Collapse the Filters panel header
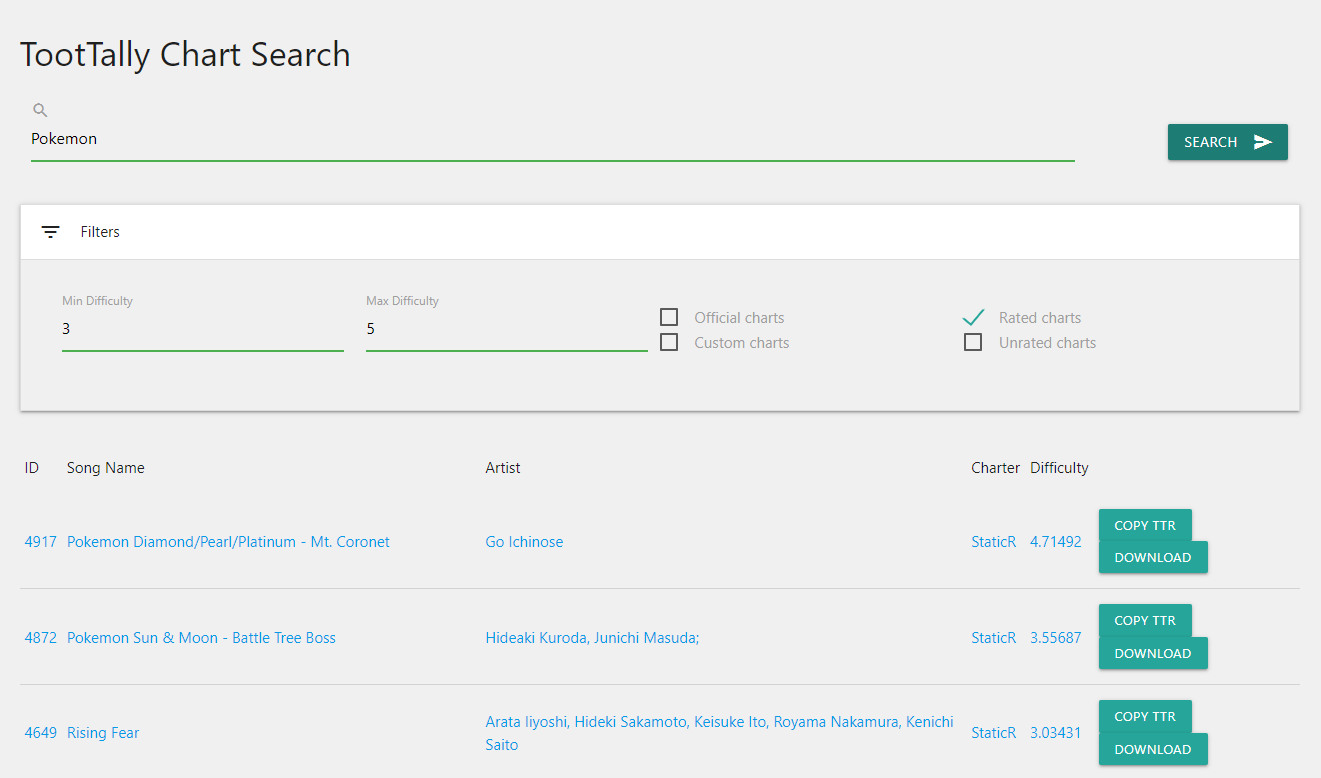Image resolution: width=1321 pixels, height=778 pixels. (660, 232)
